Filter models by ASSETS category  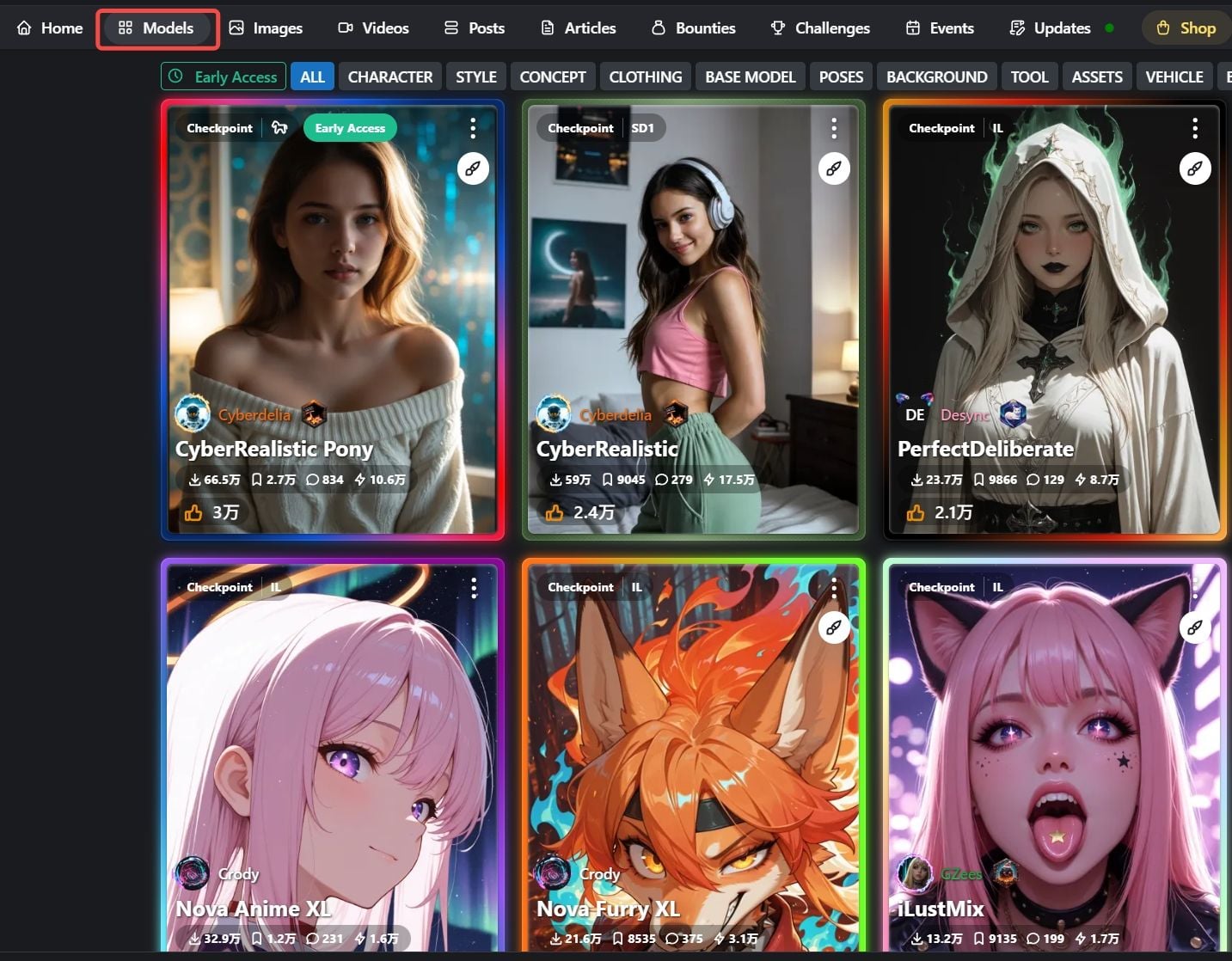pos(1097,77)
